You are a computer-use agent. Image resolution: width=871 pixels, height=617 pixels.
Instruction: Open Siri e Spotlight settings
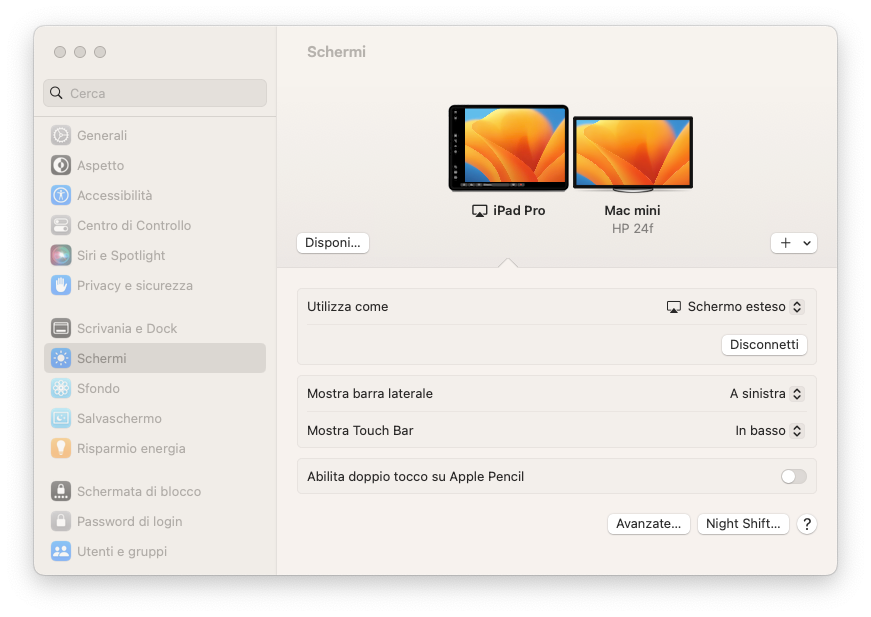click(120, 255)
